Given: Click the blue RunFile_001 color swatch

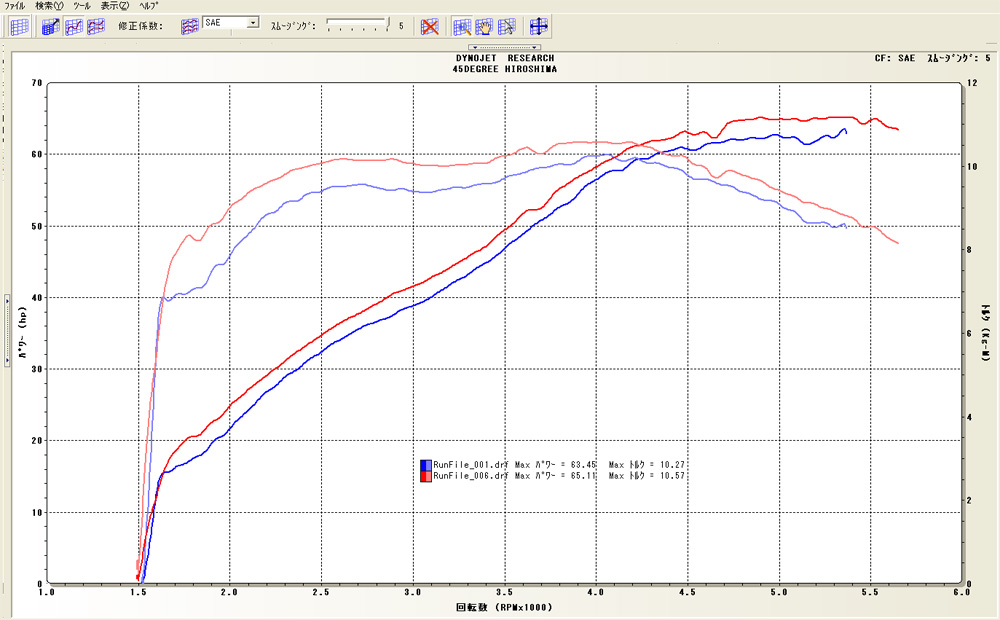Looking at the screenshot, I should click(426, 465).
